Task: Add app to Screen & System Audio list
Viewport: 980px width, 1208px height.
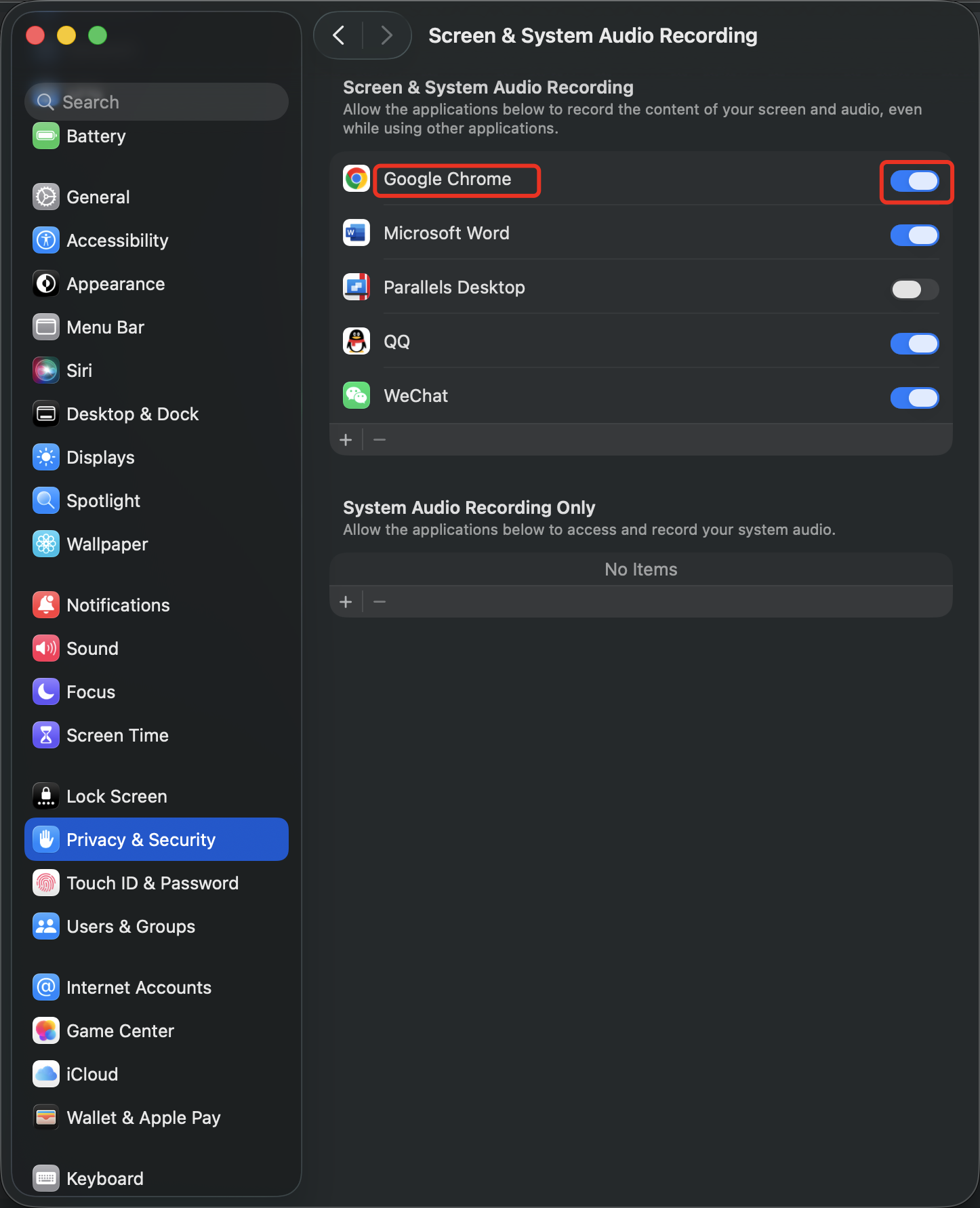Action: pos(346,440)
